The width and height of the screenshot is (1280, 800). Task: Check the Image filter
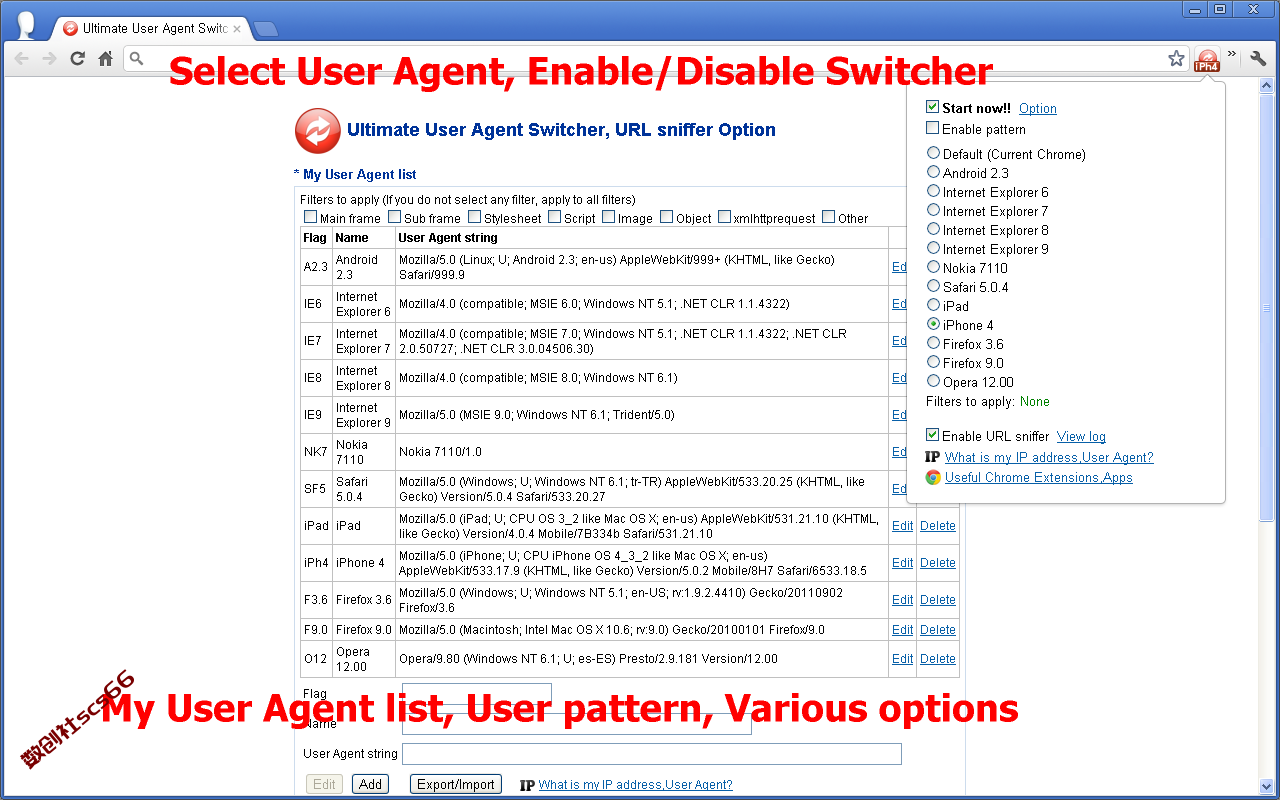pos(608,217)
